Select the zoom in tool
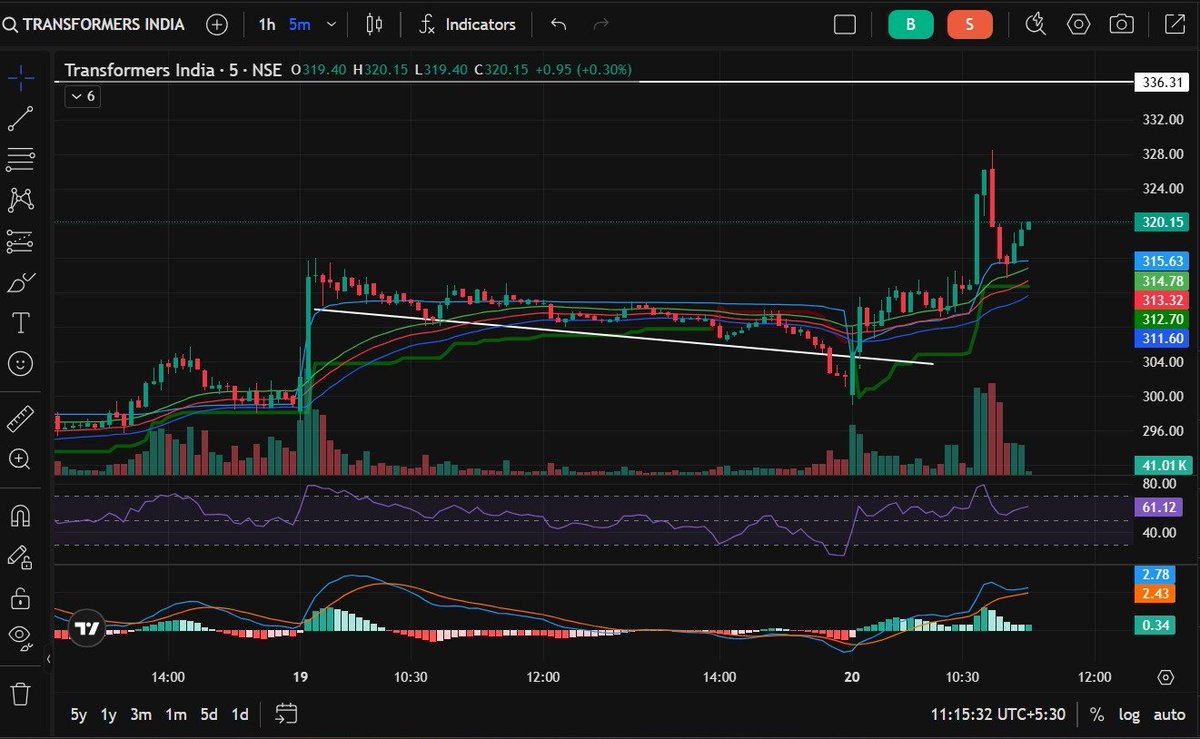Viewport: 1200px width, 739px height. [x=20, y=459]
